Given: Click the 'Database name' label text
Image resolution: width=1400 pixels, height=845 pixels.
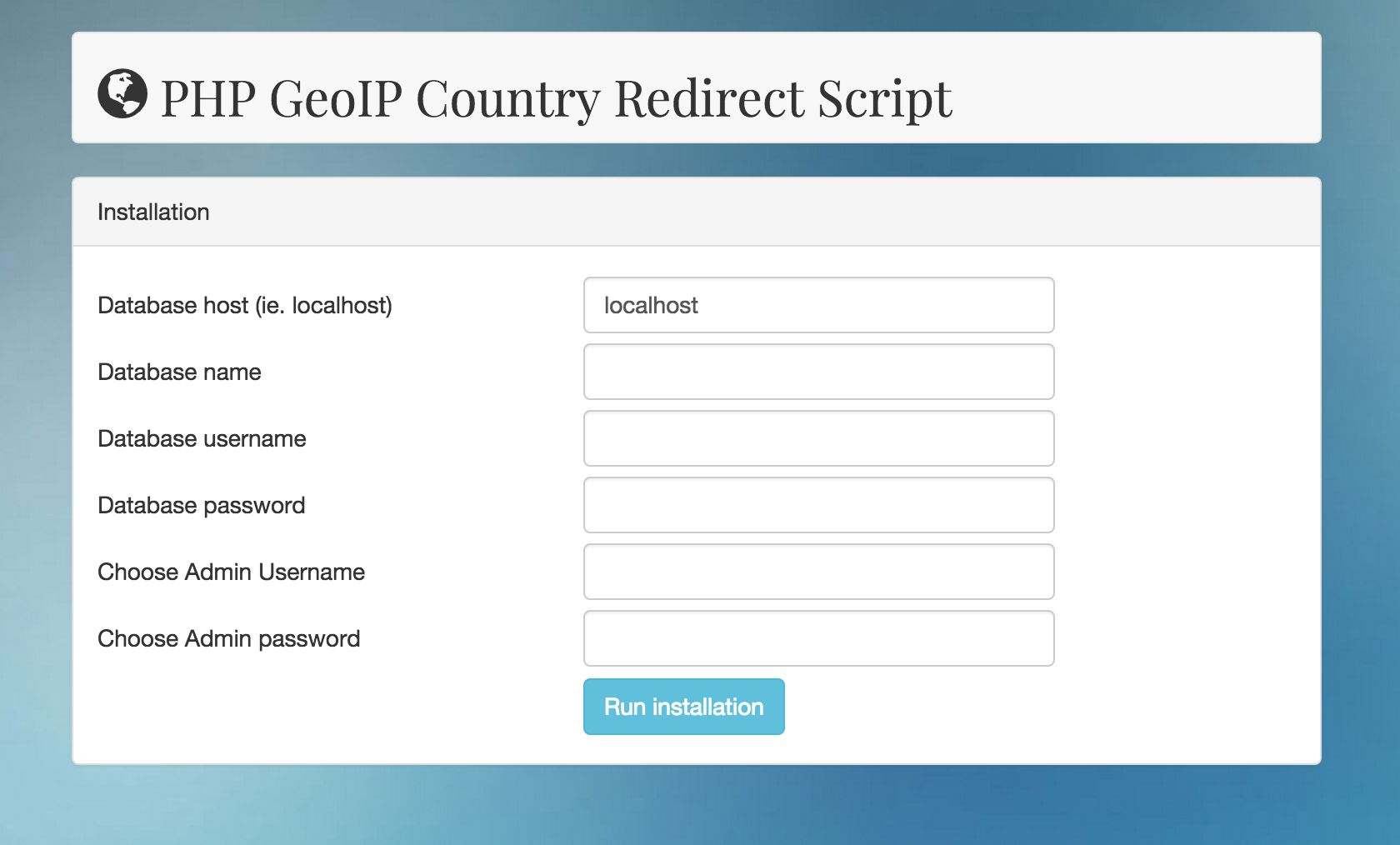Looking at the screenshot, I should click(x=179, y=372).
